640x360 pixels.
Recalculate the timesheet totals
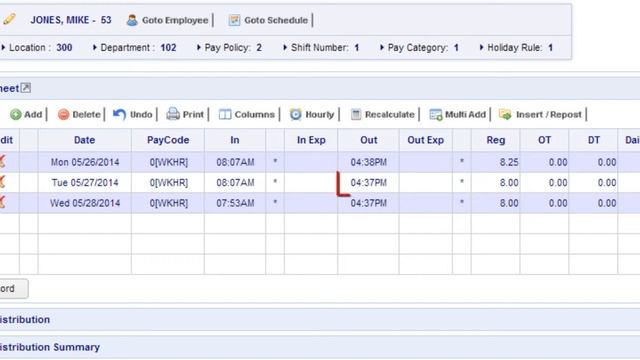(x=389, y=115)
